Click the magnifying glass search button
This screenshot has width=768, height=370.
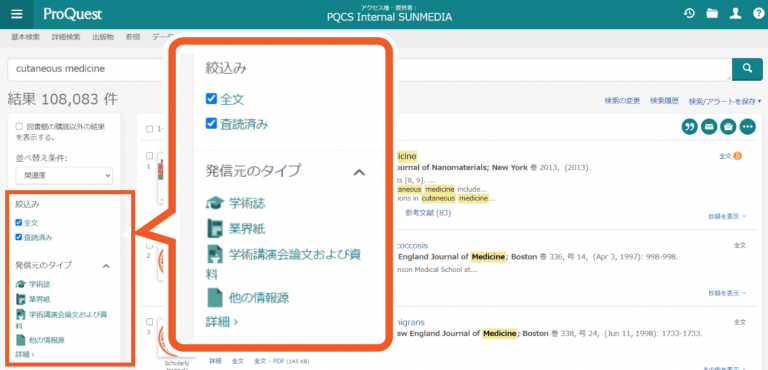(747, 69)
